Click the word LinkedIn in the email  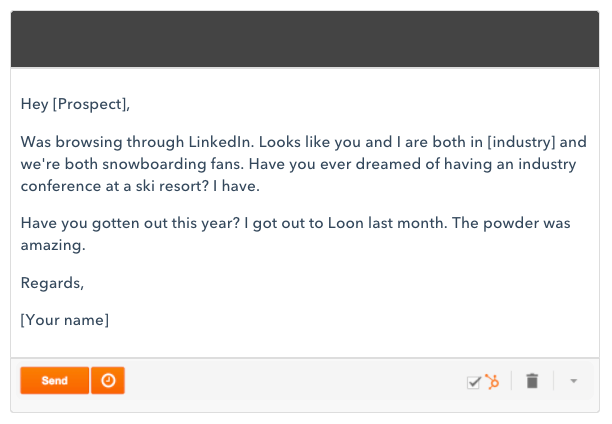[221, 142]
